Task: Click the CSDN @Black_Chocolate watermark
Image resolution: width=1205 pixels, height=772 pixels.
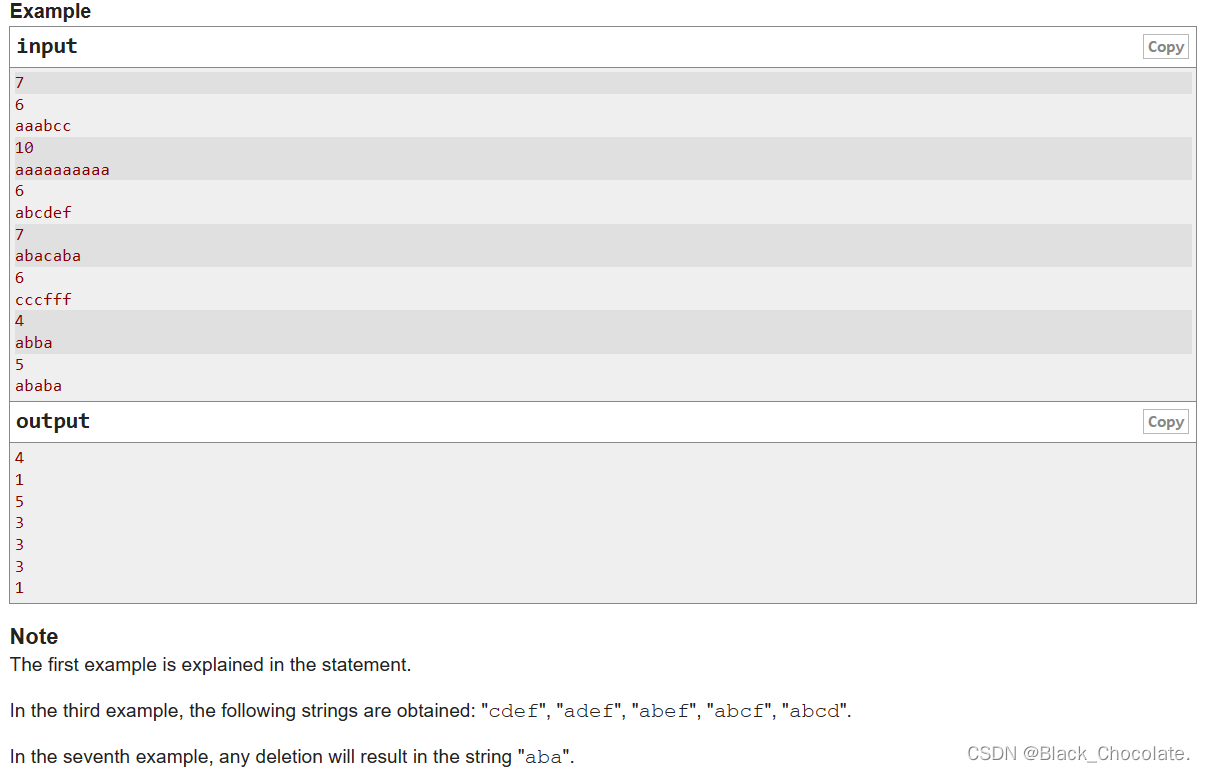Action: click(1079, 753)
